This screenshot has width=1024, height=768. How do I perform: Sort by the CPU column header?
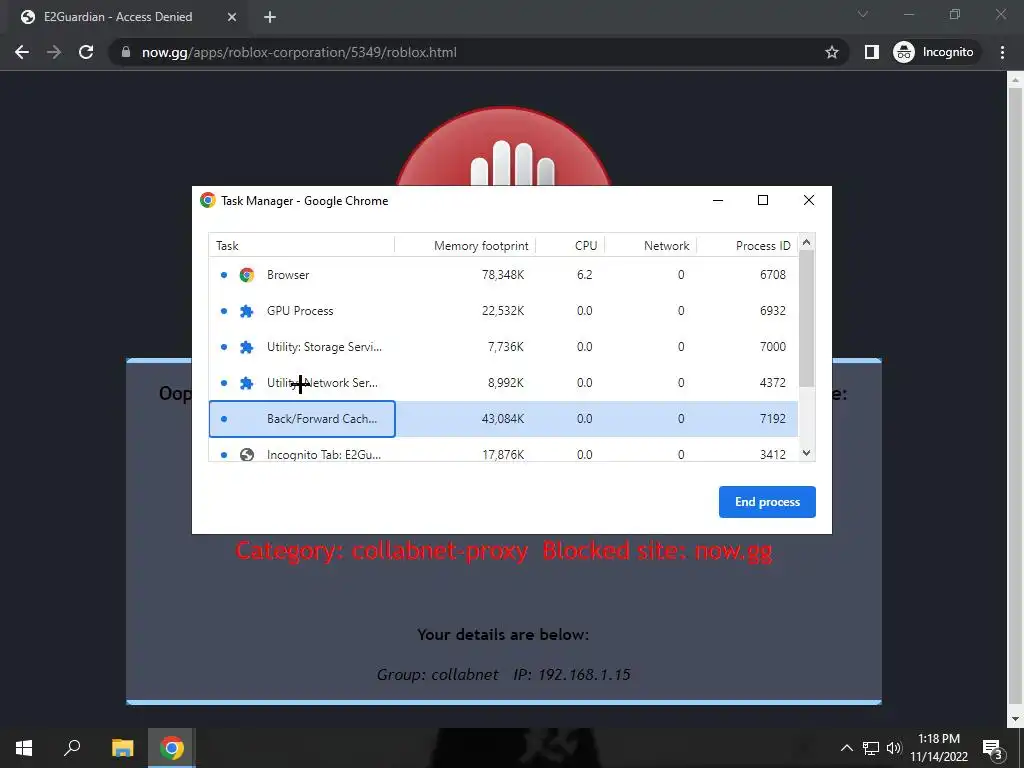tap(570, 246)
